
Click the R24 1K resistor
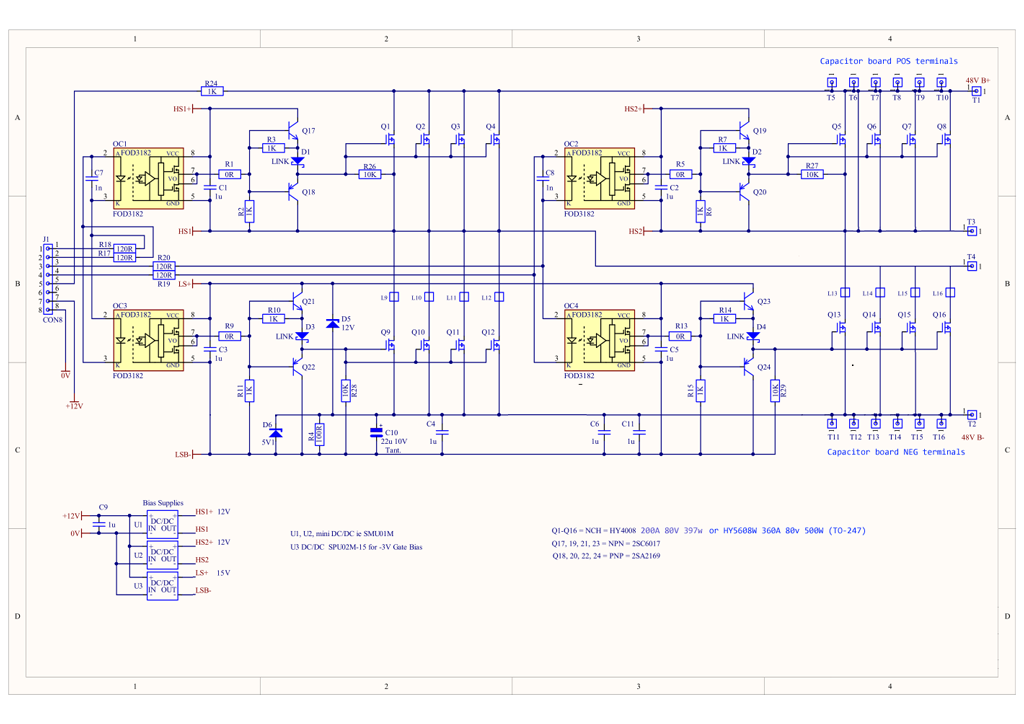(x=211, y=91)
